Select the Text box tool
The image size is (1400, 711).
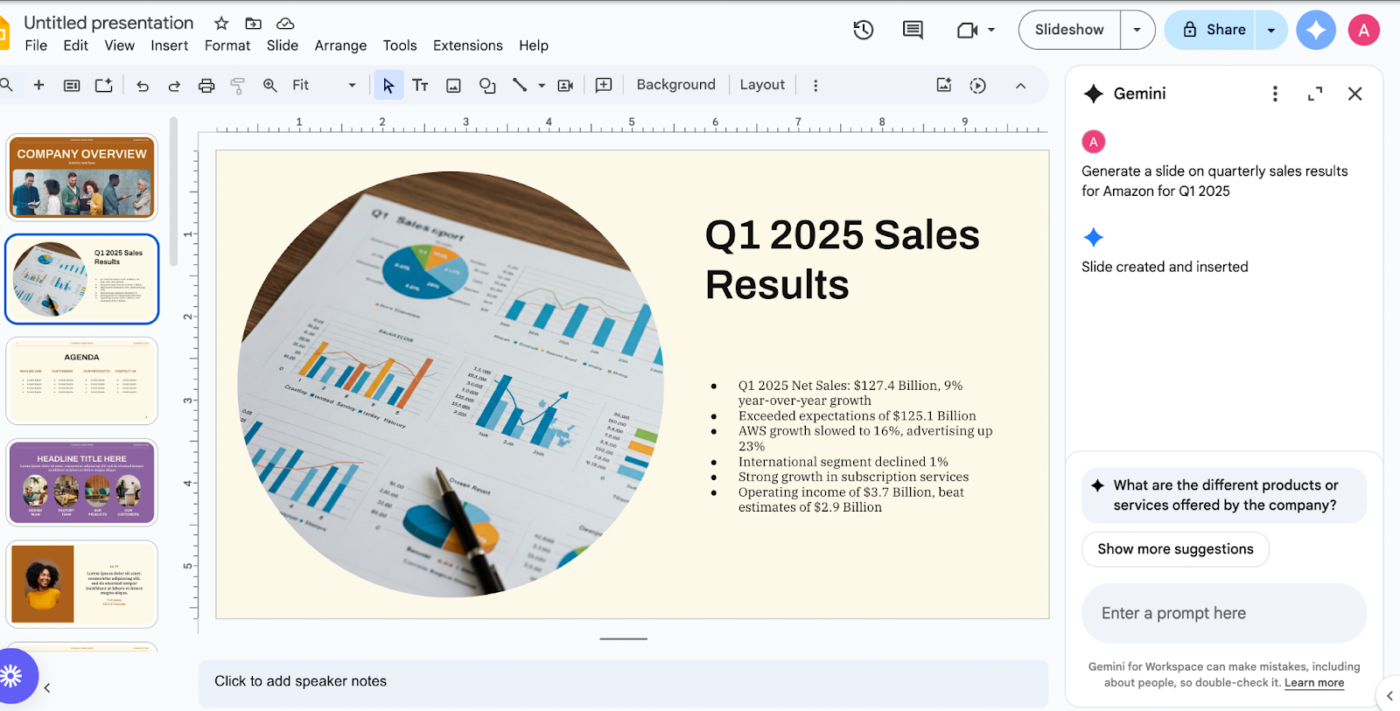[420, 85]
